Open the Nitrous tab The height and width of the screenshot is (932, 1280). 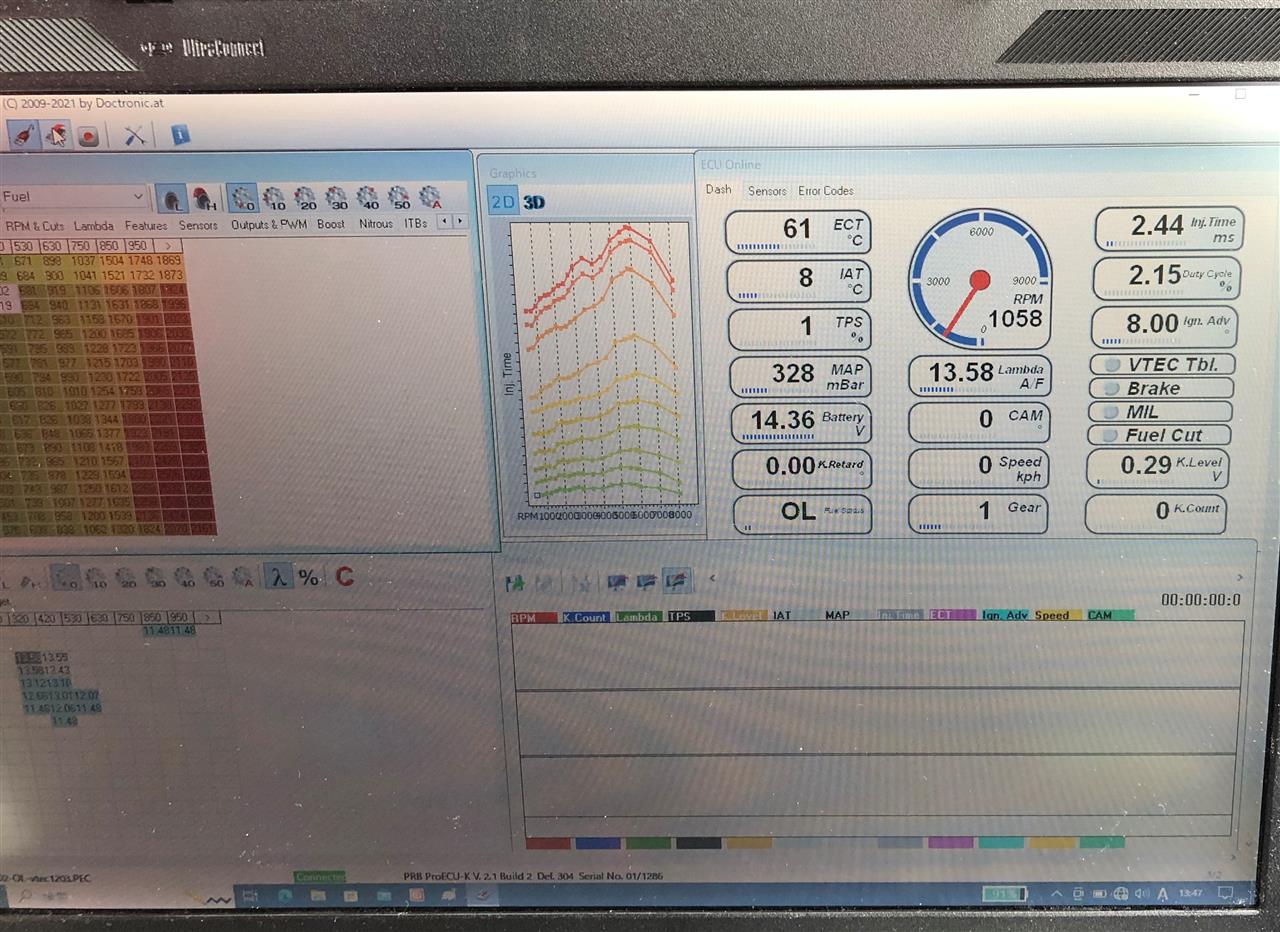pyautogui.click(x=375, y=224)
